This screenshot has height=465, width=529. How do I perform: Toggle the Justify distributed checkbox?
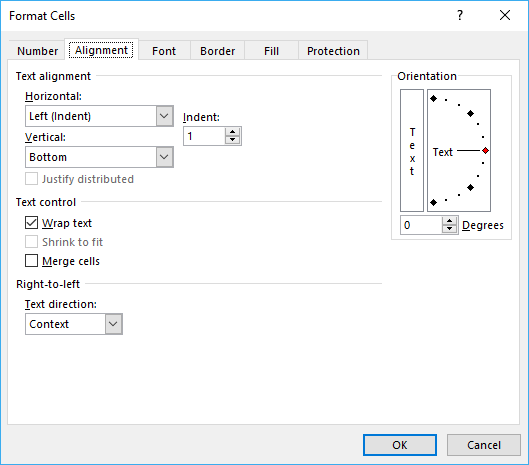click(31, 179)
